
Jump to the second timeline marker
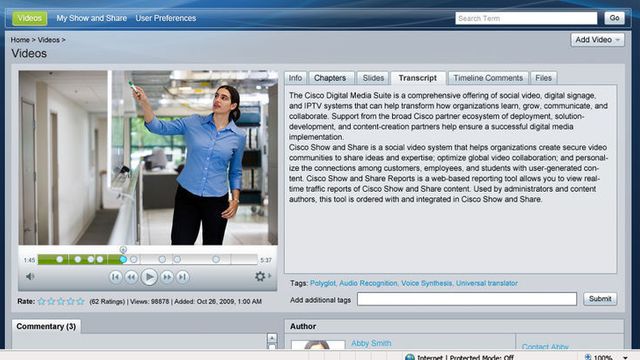78,259
